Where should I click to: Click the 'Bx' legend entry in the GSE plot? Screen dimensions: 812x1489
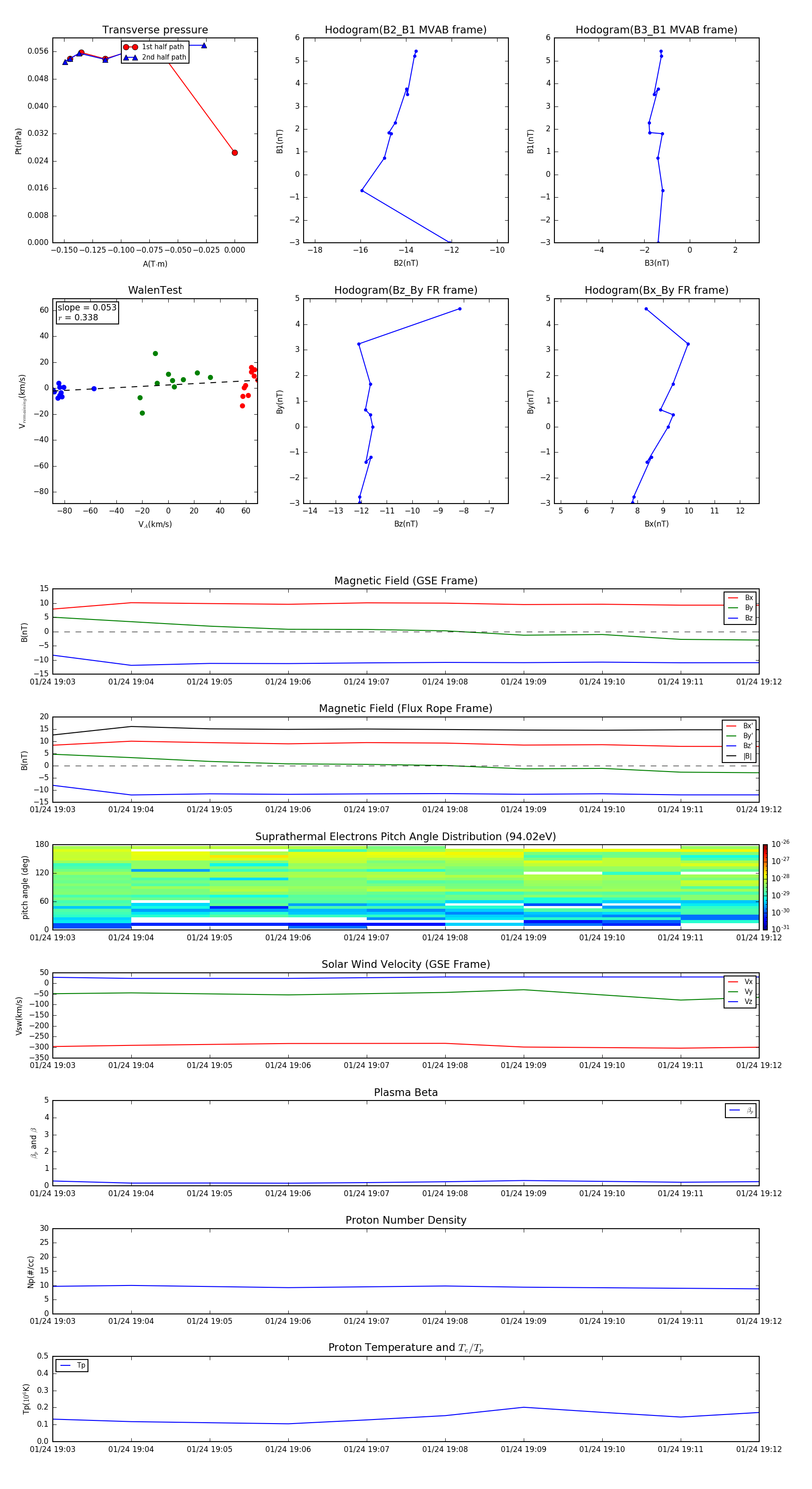pos(740,598)
